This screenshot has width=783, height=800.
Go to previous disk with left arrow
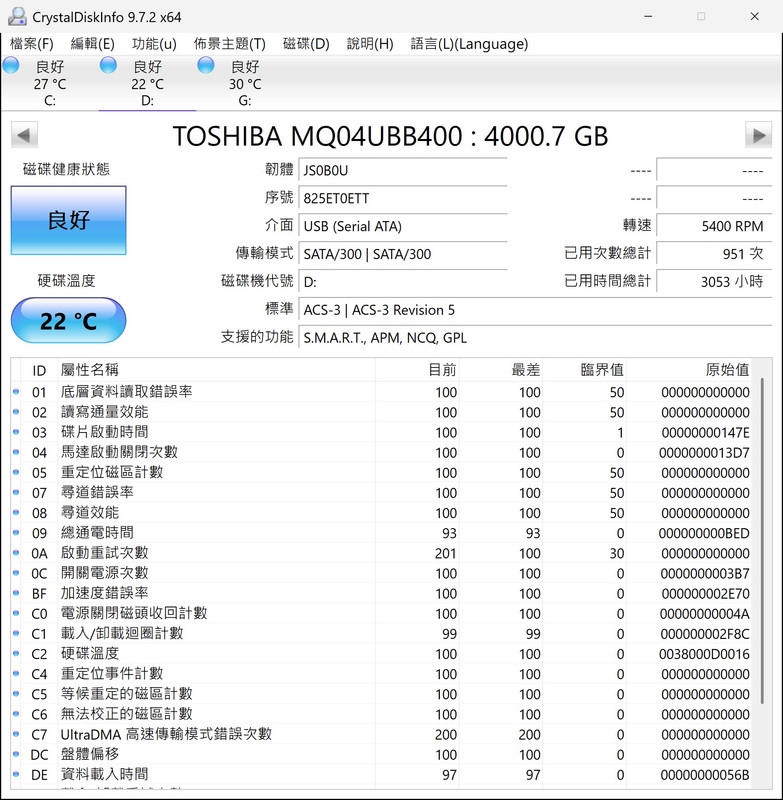24,135
